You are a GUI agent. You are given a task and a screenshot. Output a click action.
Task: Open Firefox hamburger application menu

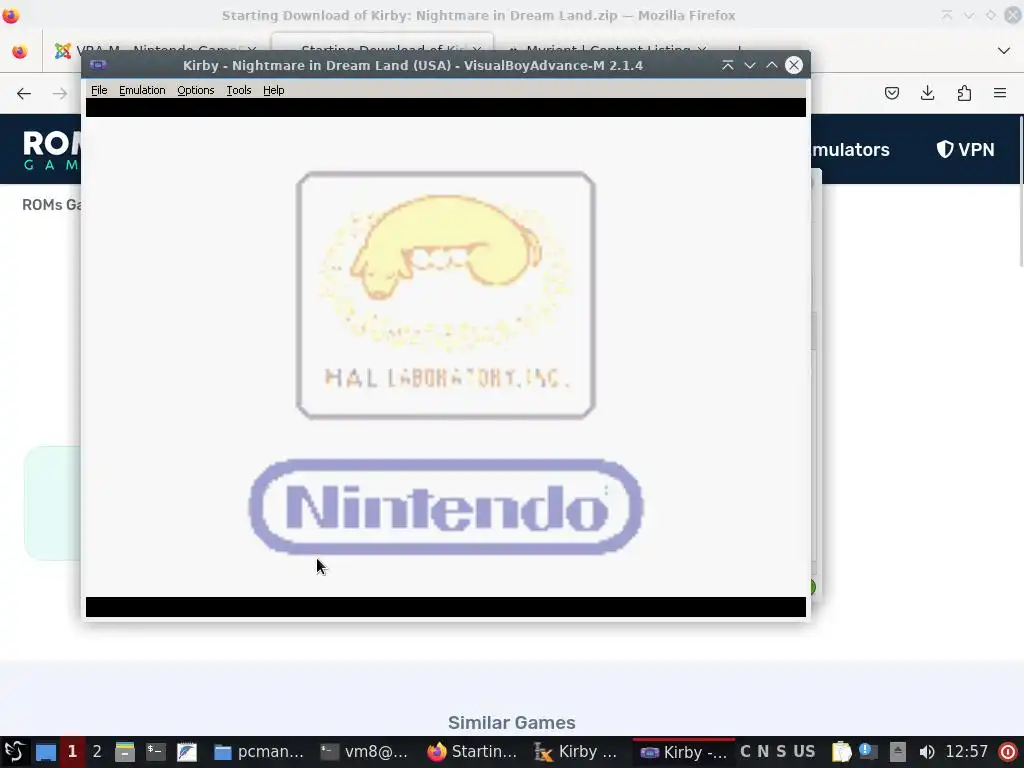click(1000, 93)
